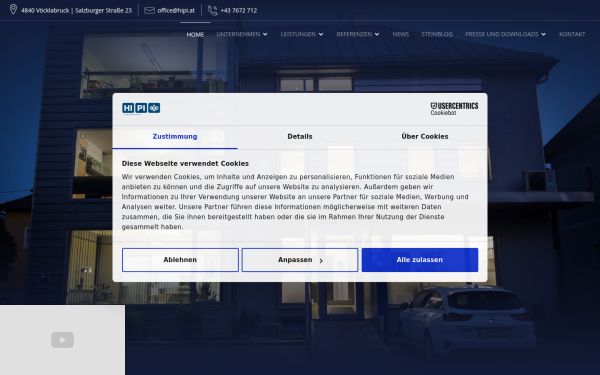Screen dimensions: 600x375
Task: Expand the Unternehmen menu chevron
Action: tap(265, 34)
